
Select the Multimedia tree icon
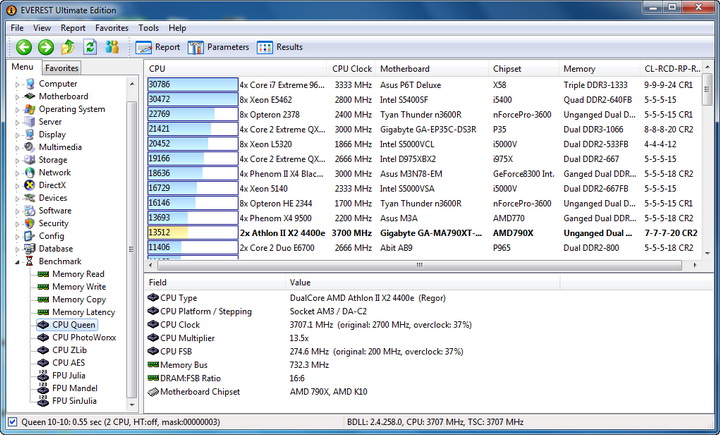point(30,147)
